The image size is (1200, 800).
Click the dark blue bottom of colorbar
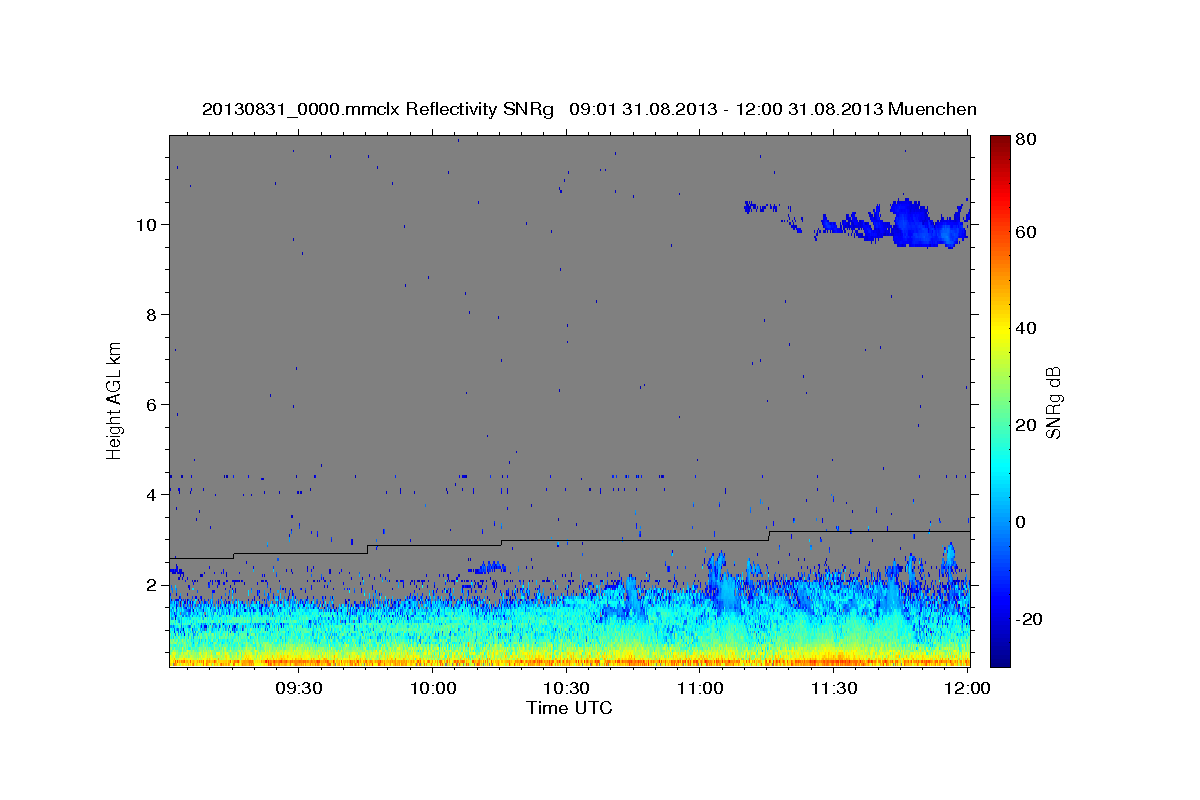pyautogui.click(x=1000, y=652)
